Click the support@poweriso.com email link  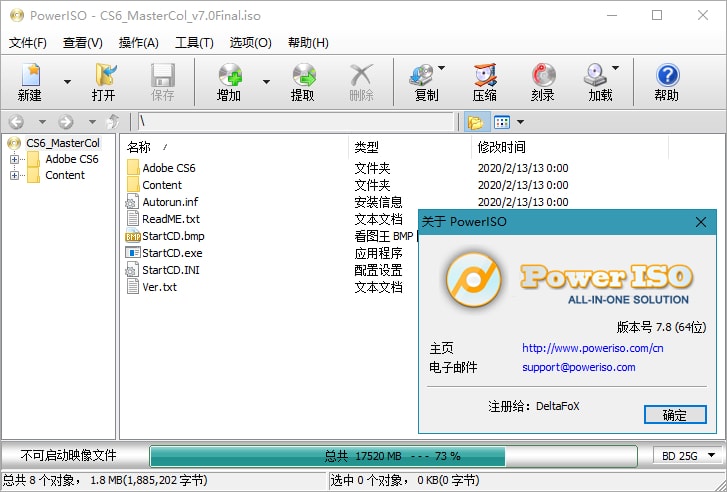(x=579, y=367)
